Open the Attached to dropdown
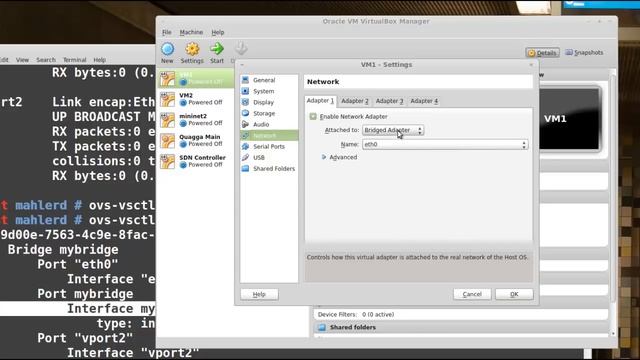This screenshot has width=640, height=360. point(393,130)
